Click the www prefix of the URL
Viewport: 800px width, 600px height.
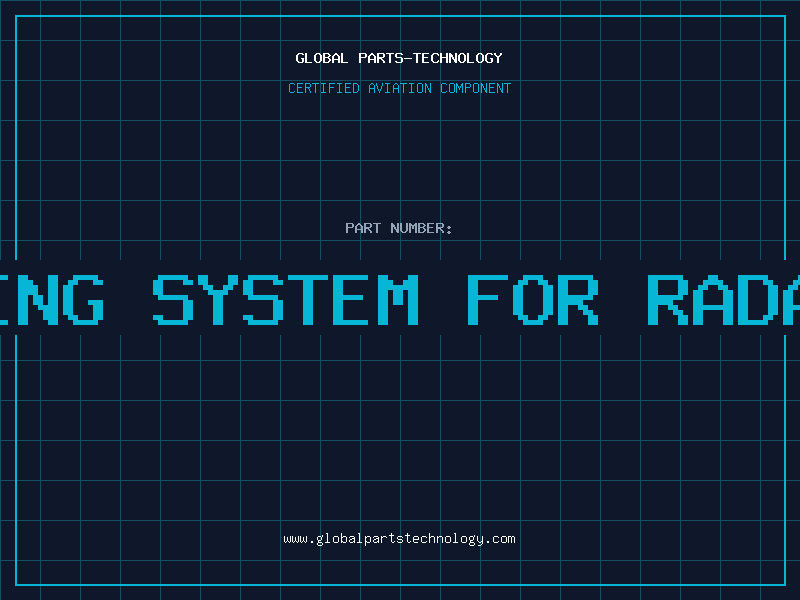[295, 539]
